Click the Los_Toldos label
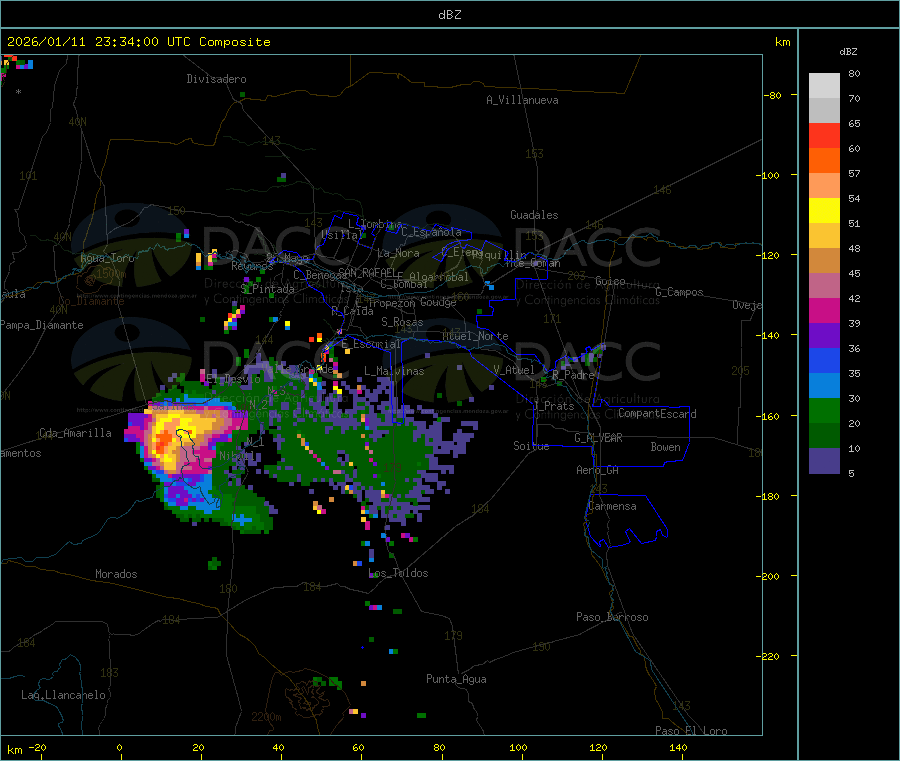This screenshot has height=761, width=900. pos(398,573)
